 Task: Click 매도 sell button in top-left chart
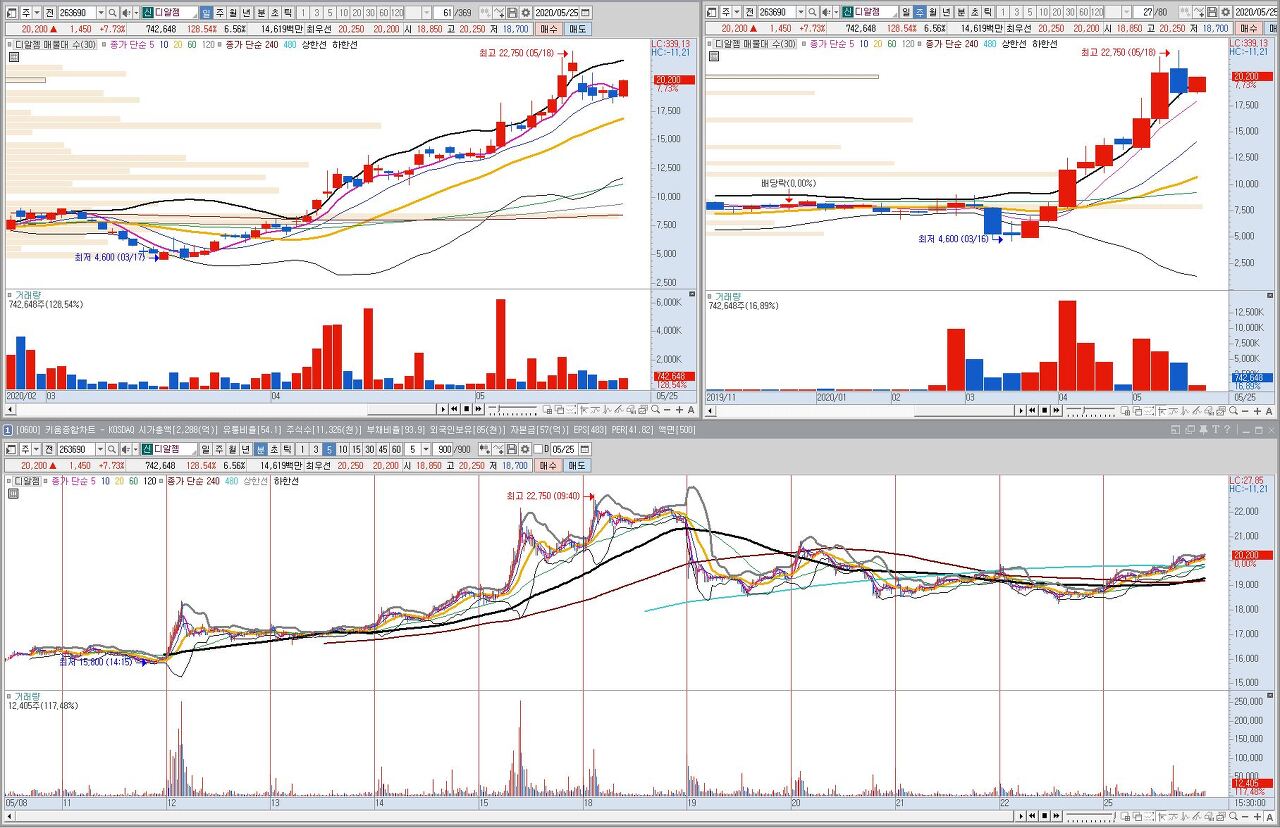tap(577, 30)
